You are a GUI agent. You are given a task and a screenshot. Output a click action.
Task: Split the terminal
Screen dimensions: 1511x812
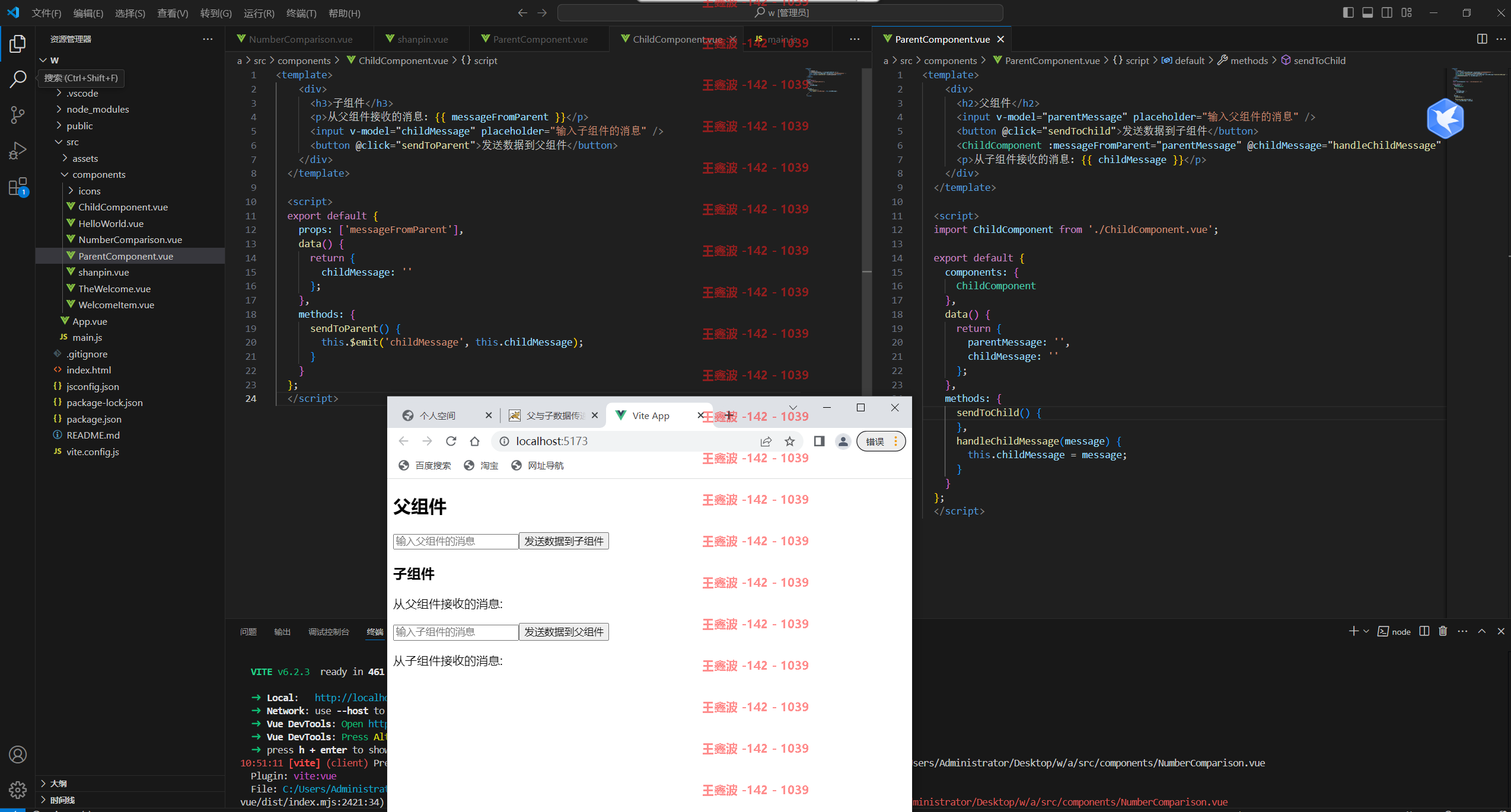pyautogui.click(x=1424, y=631)
